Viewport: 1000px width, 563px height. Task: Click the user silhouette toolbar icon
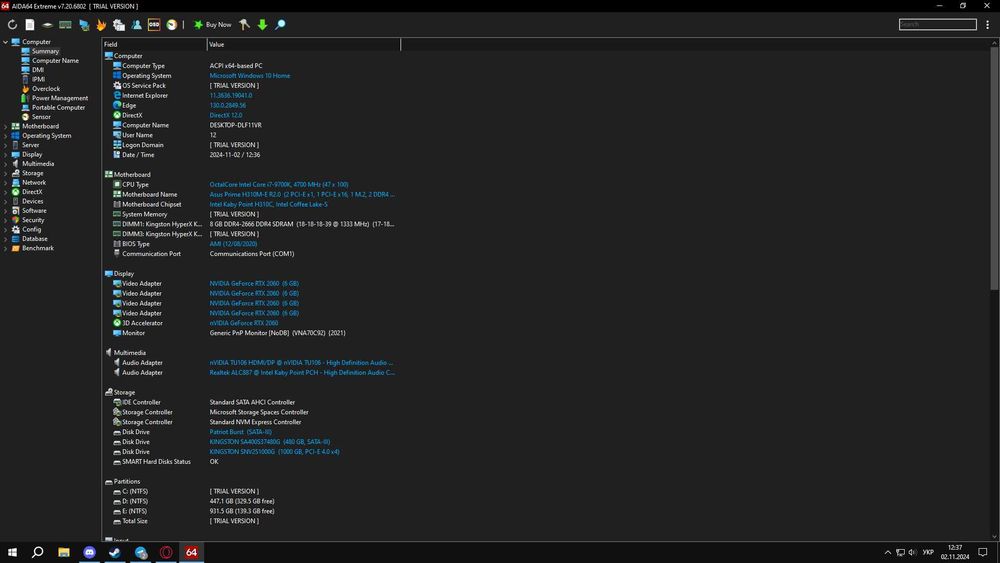(x=136, y=25)
